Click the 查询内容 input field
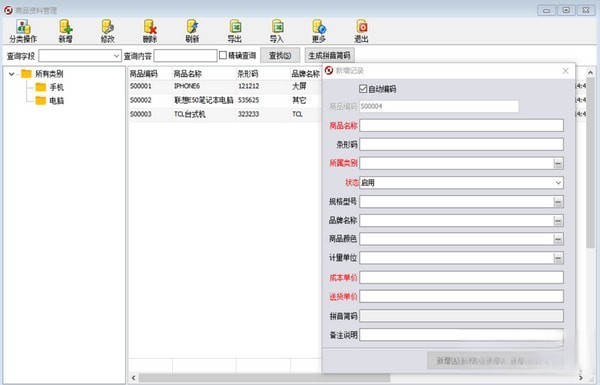The height and width of the screenshot is (385, 600). pos(186,56)
